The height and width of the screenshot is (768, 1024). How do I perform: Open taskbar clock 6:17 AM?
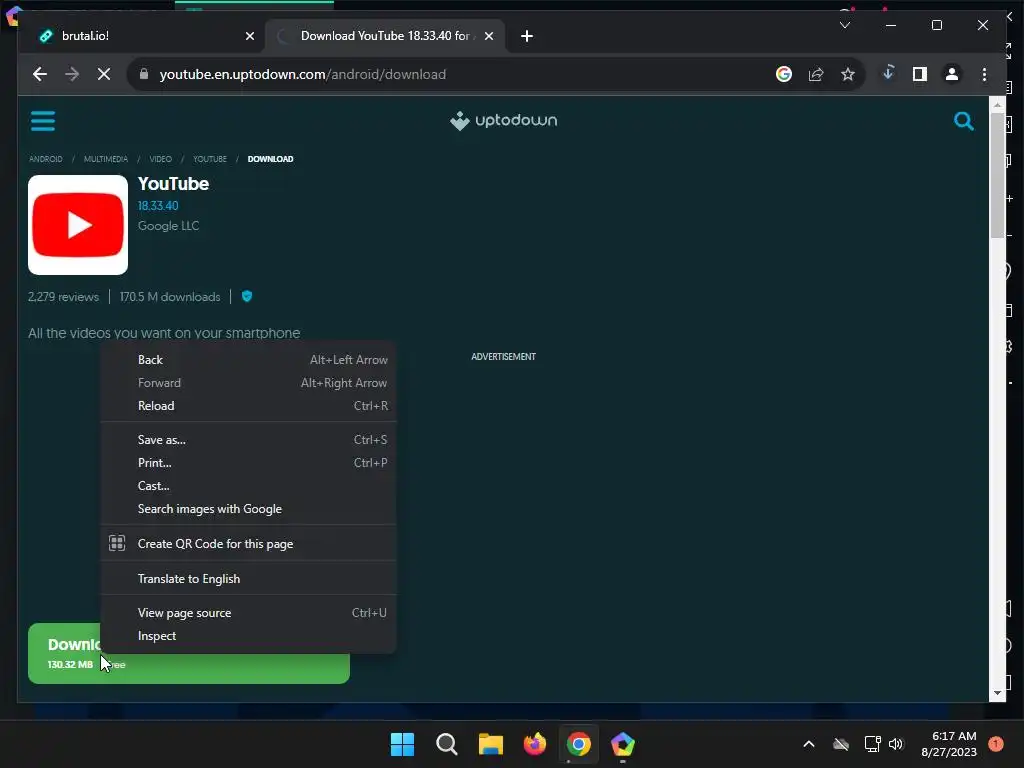pos(949,744)
